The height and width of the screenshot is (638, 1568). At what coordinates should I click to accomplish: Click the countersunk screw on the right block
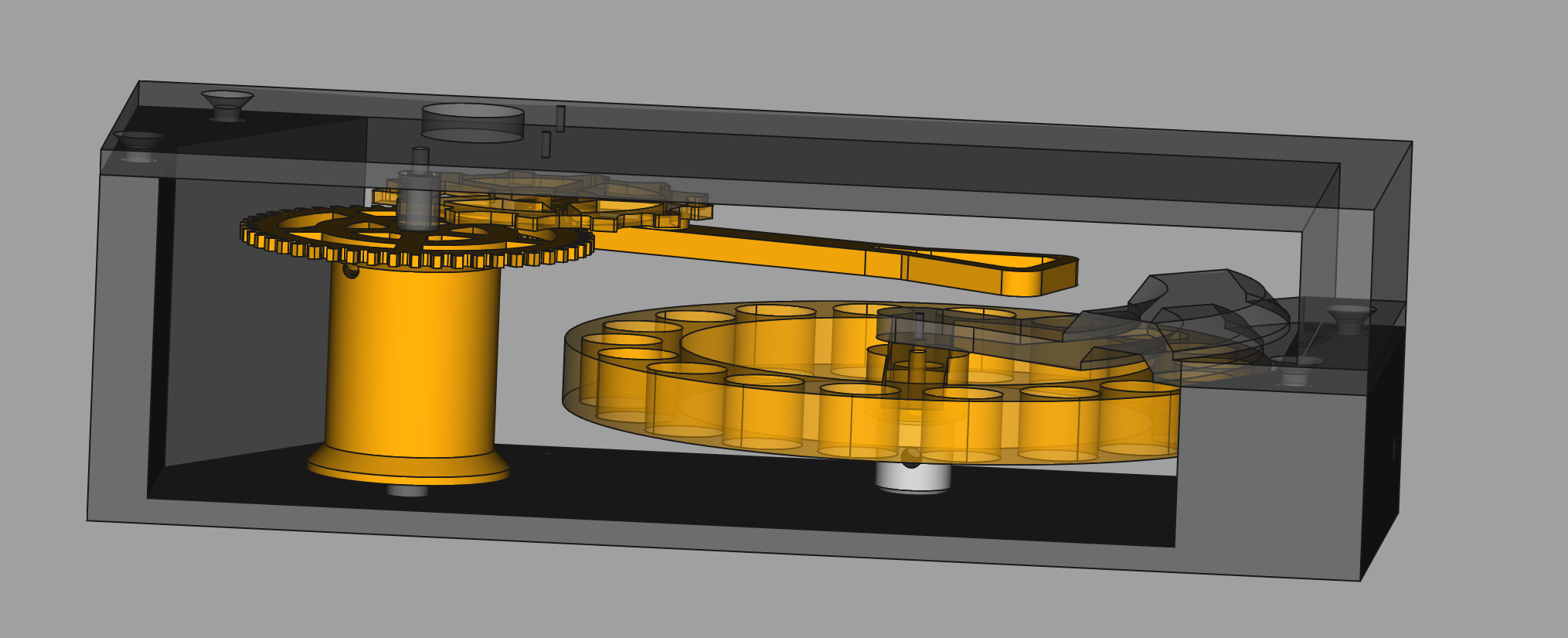(x=1351, y=317)
